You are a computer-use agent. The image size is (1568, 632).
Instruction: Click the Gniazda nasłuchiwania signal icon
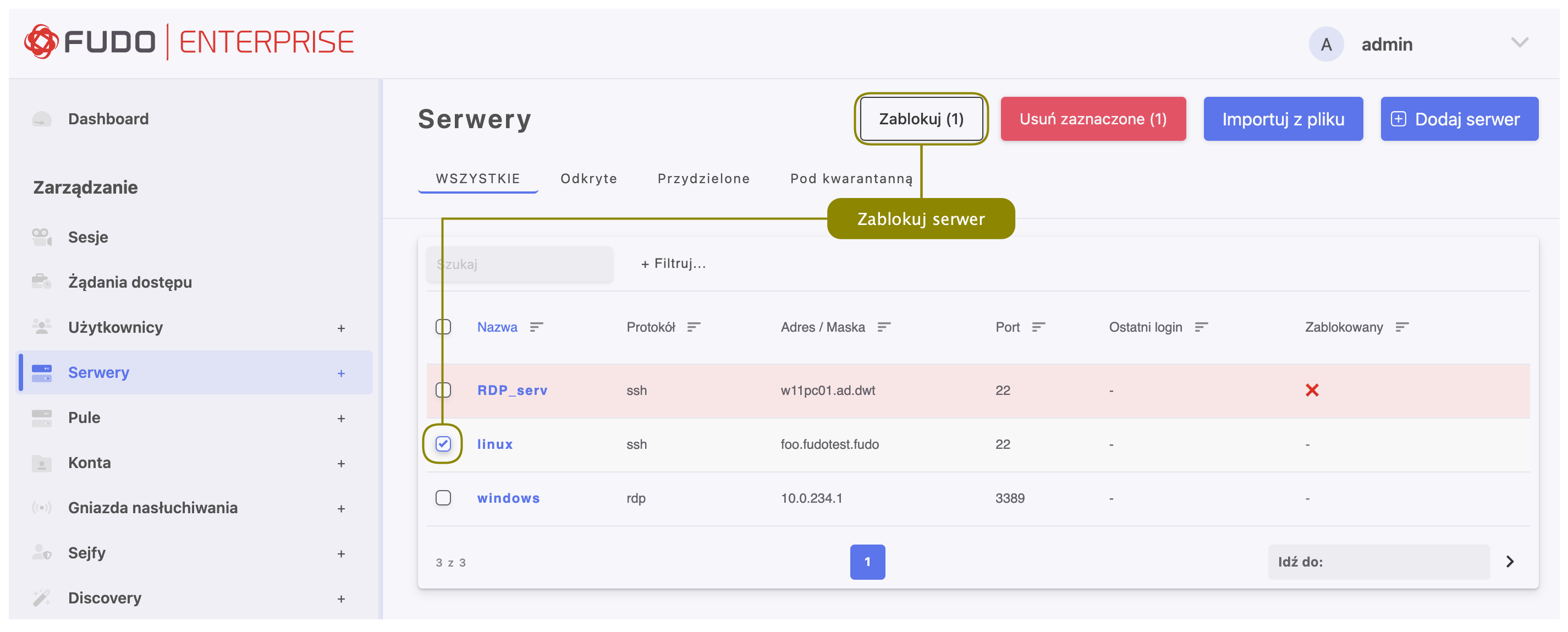pyautogui.click(x=41, y=508)
